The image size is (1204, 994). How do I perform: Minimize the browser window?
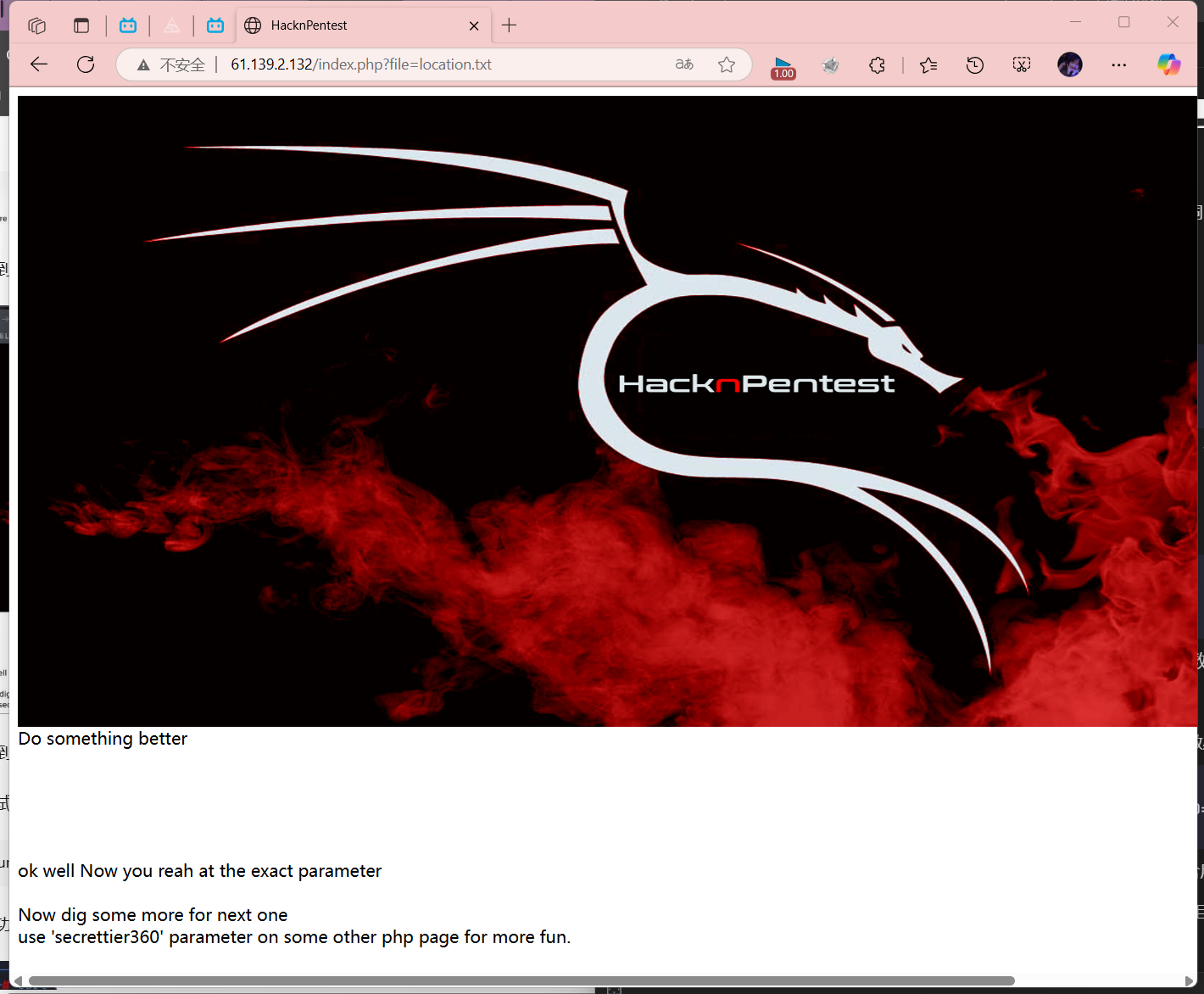(x=1076, y=22)
